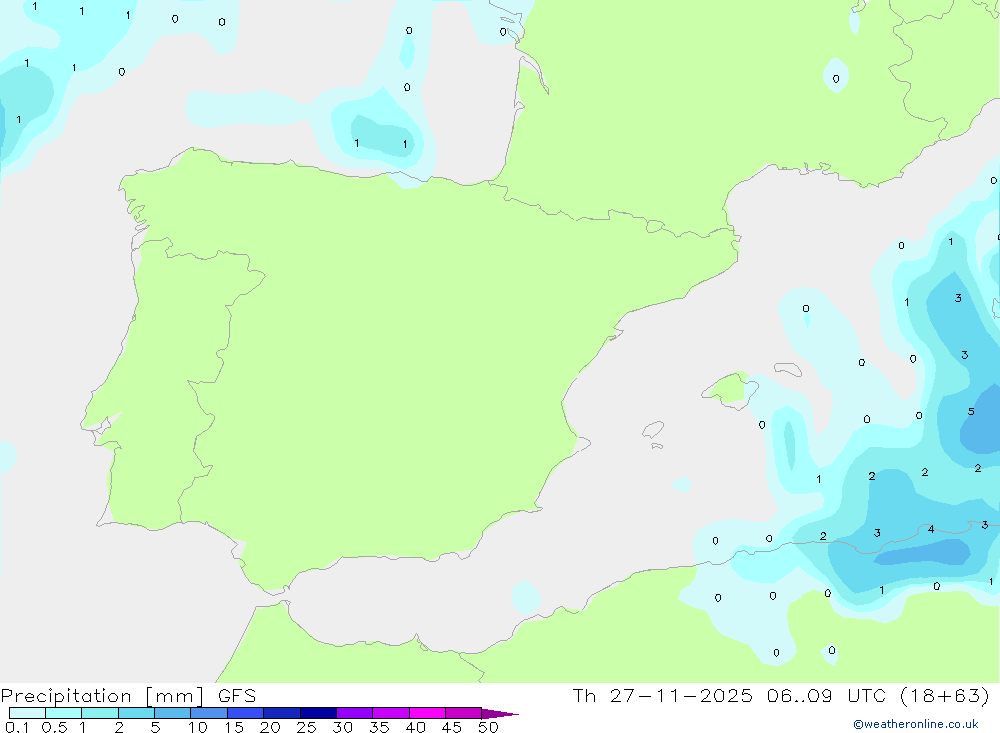Select the 0.5–1 mm legend swatch
The width and height of the screenshot is (1000, 733).
63,713
